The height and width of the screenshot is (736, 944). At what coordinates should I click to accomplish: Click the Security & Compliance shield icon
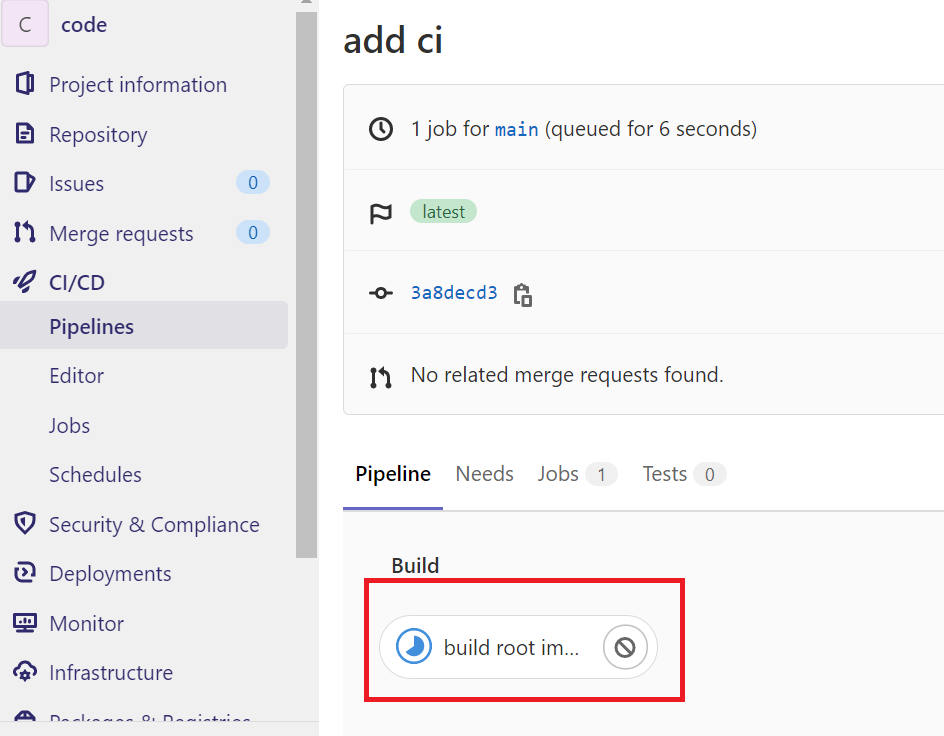coord(25,524)
